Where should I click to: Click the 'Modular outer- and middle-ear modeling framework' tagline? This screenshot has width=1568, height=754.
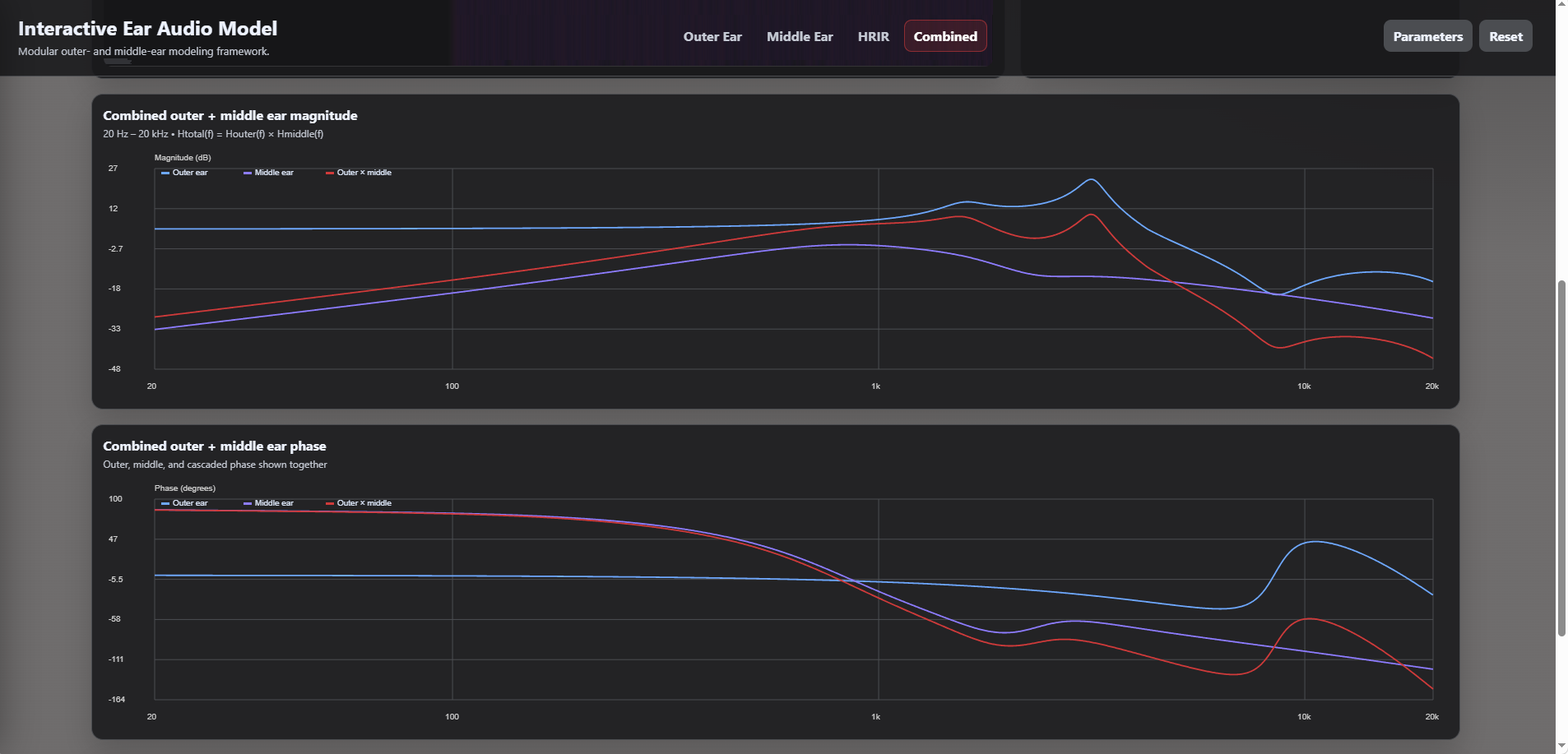click(x=144, y=51)
